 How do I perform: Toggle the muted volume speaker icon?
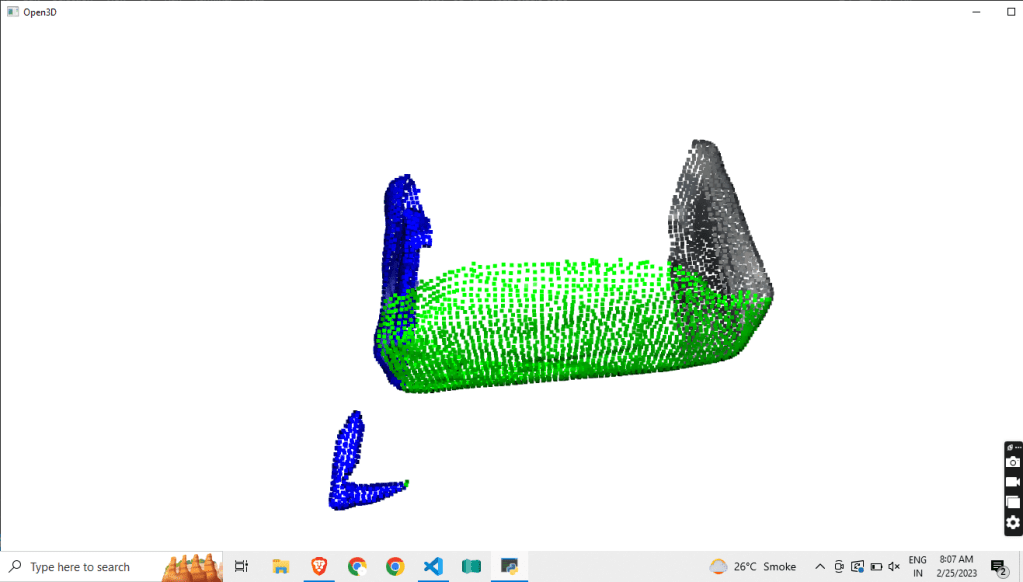pos(894,566)
